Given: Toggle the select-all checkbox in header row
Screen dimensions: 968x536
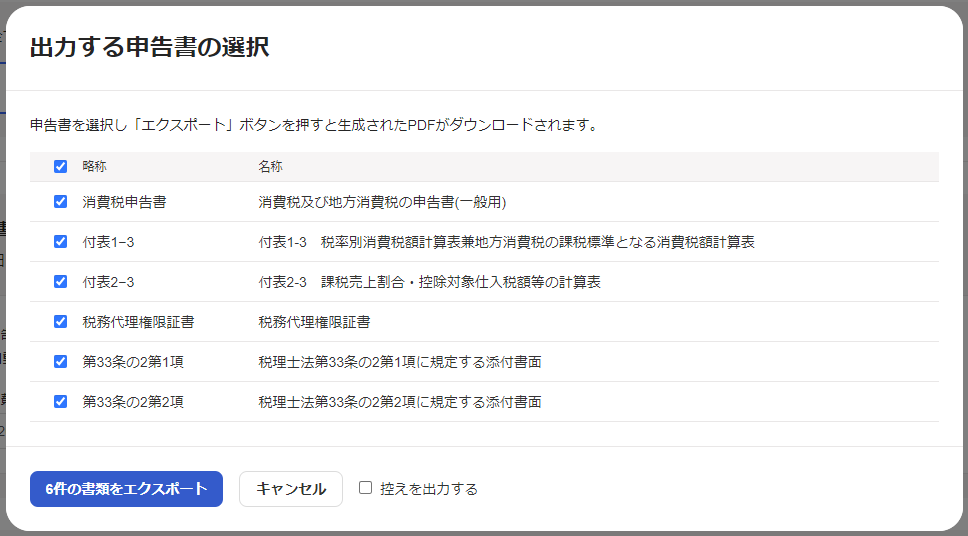Looking at the screenshot, I should point(60,166).
